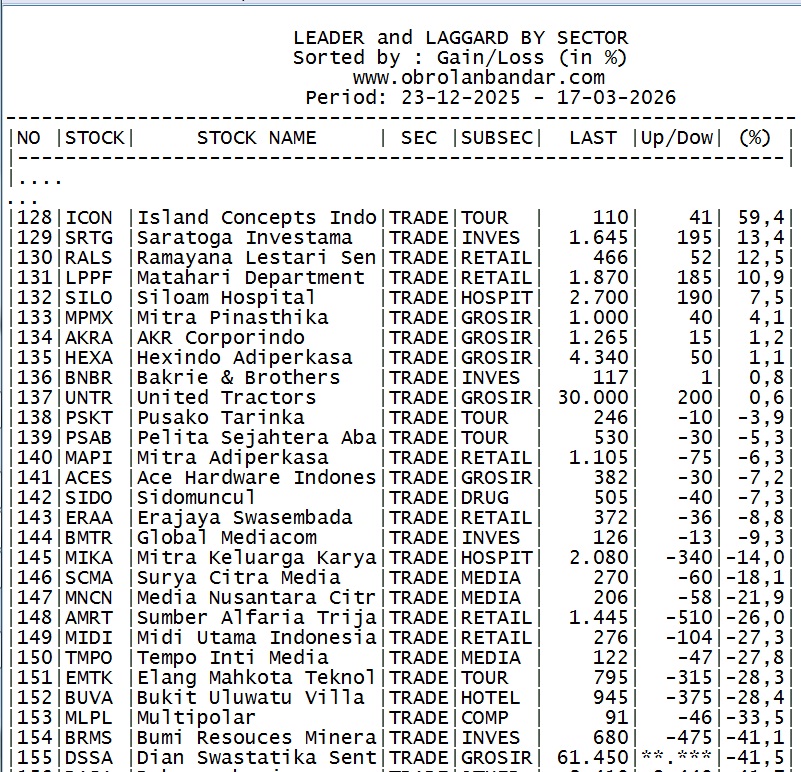Viewport: 801px width, 772px height.
Task: Click the SUBSEC column header
Action: (x=497, y=138)
